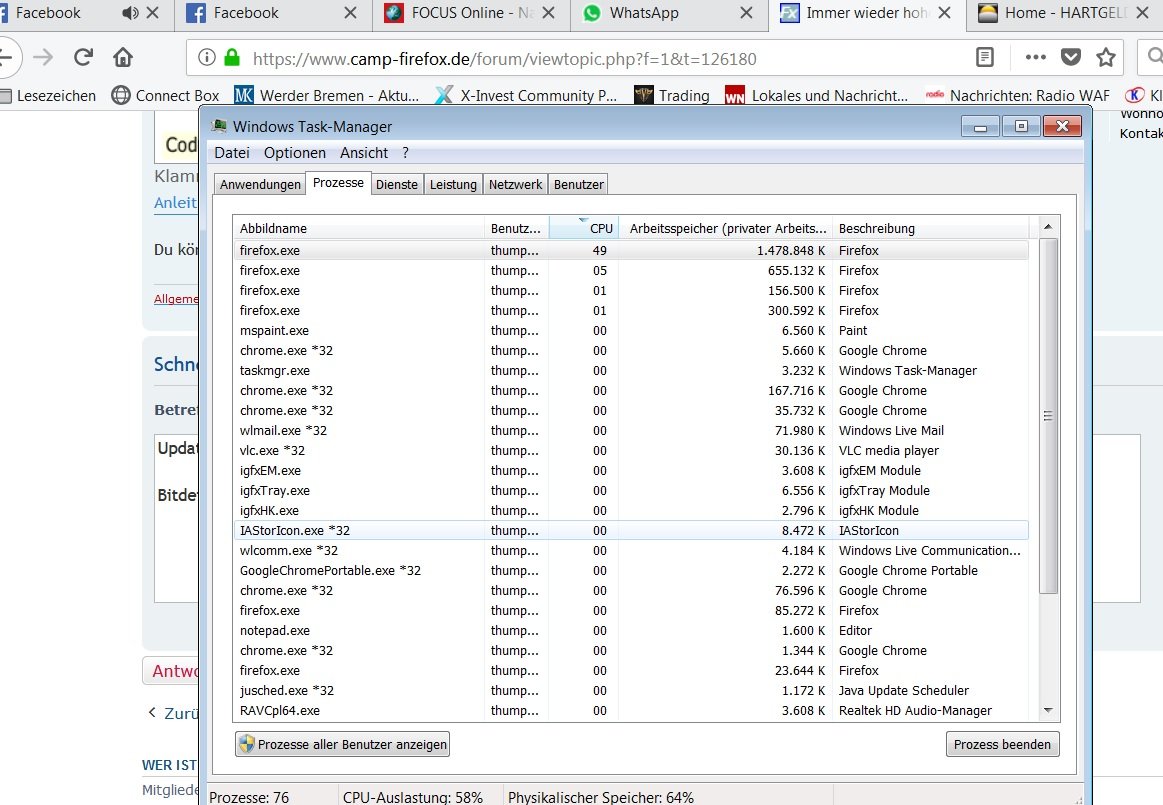Close the WhatsApp tab
Viewport: 1163px width, 805px height.
click(x=746, y=13)
